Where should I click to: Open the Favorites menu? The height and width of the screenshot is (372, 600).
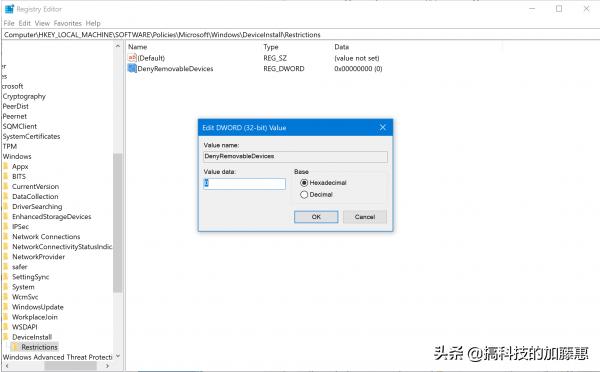click(x=68, y=23)
